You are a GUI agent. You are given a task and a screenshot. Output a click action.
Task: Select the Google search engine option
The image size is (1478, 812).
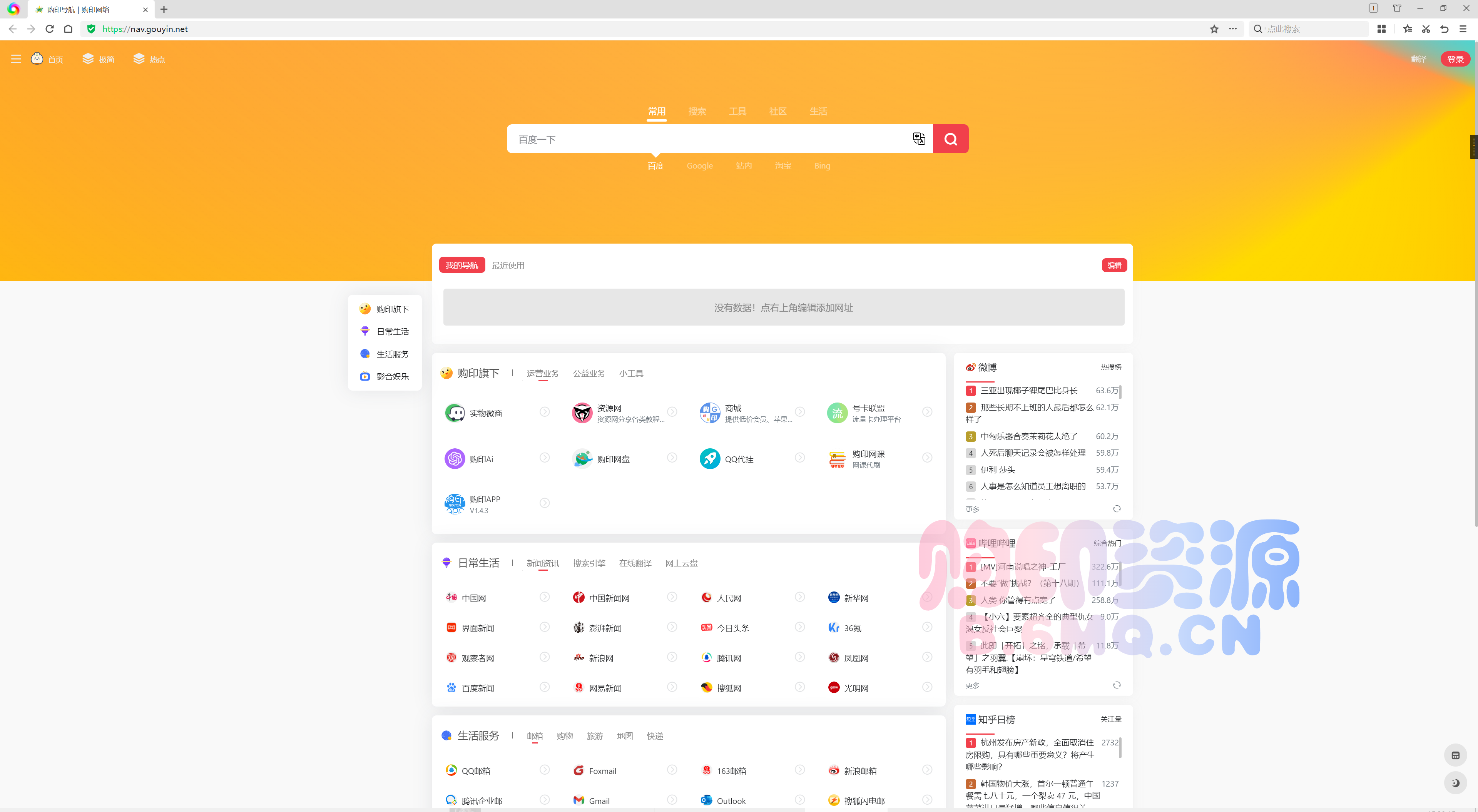click(699, 166)
